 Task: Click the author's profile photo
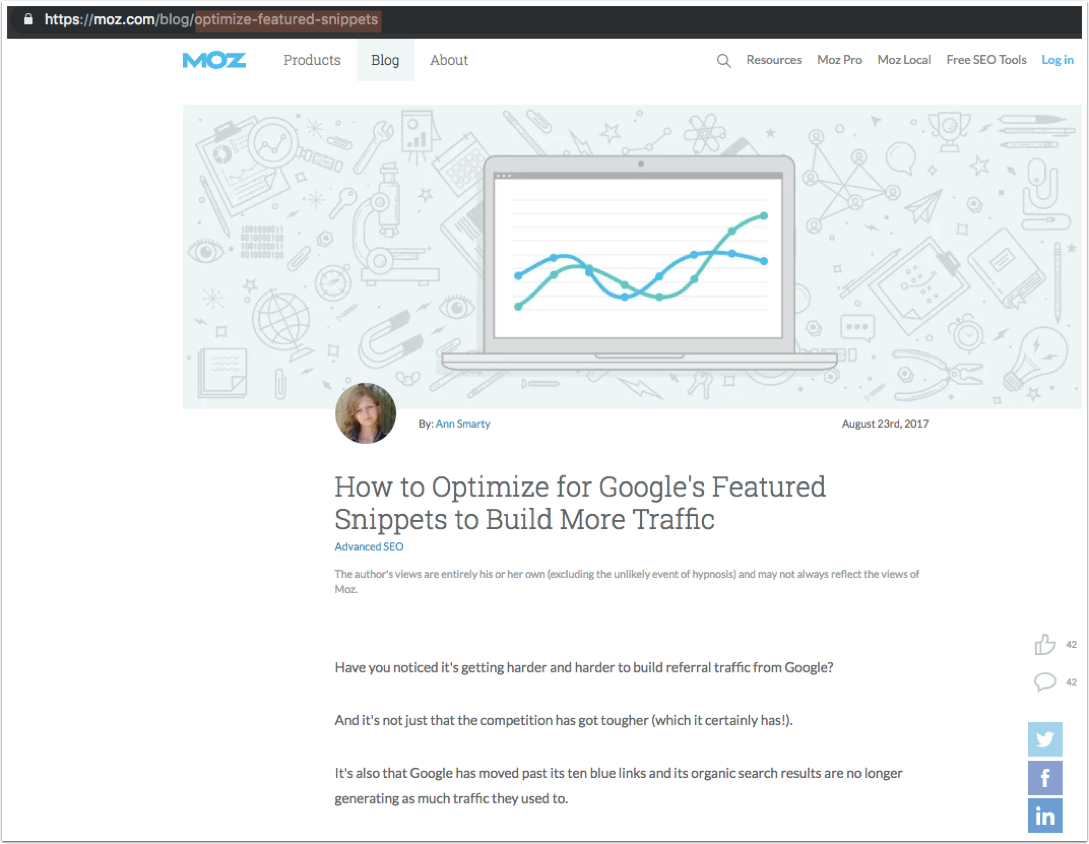365,414
